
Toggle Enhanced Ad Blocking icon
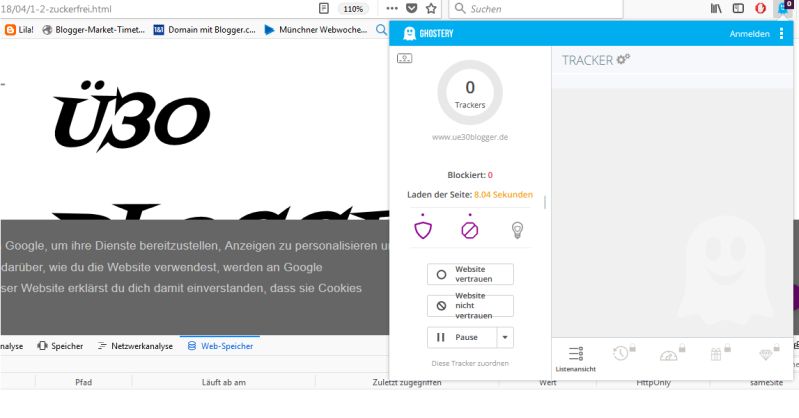(x=469, y=228)
